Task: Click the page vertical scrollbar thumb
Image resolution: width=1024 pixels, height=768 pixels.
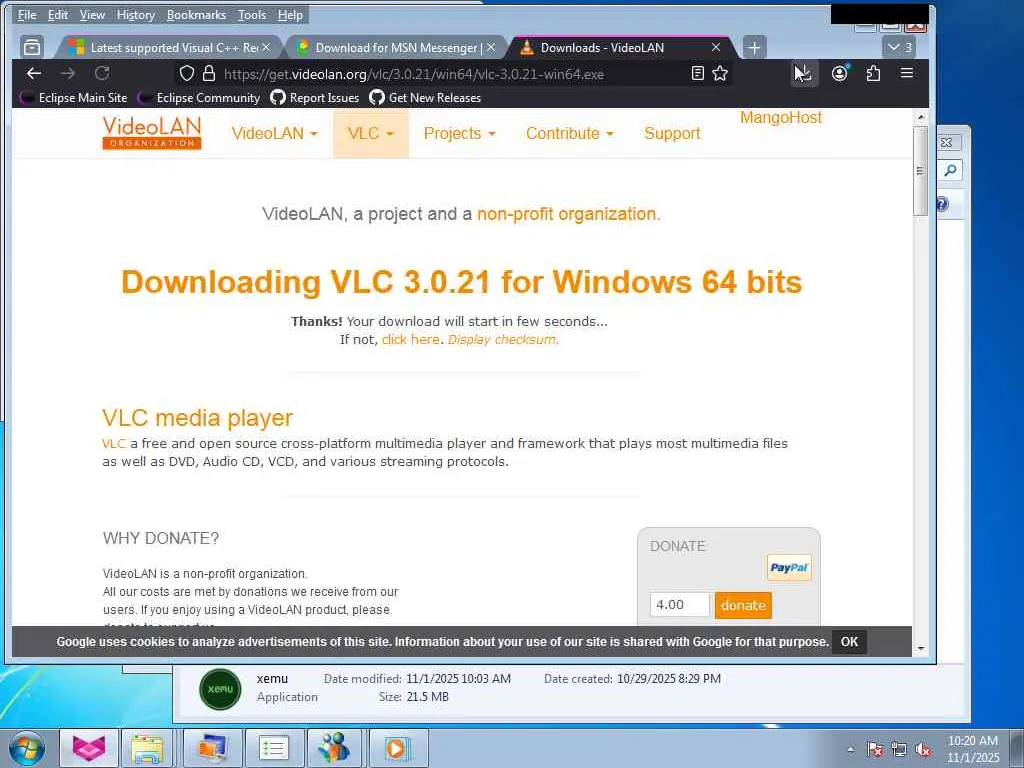Action: pos(920,170)
